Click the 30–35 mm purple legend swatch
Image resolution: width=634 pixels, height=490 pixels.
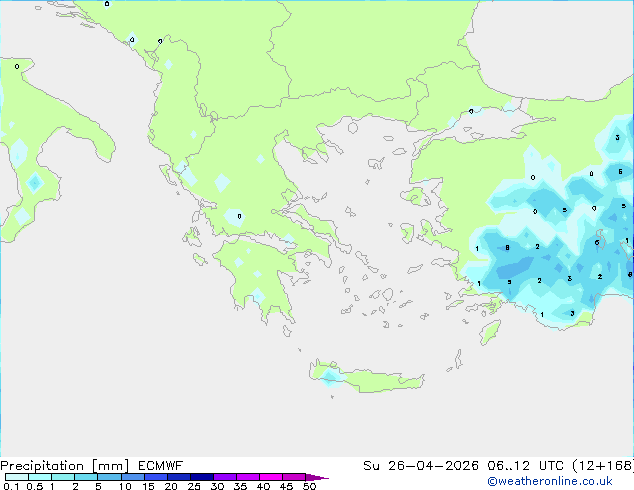pos(225,477)
